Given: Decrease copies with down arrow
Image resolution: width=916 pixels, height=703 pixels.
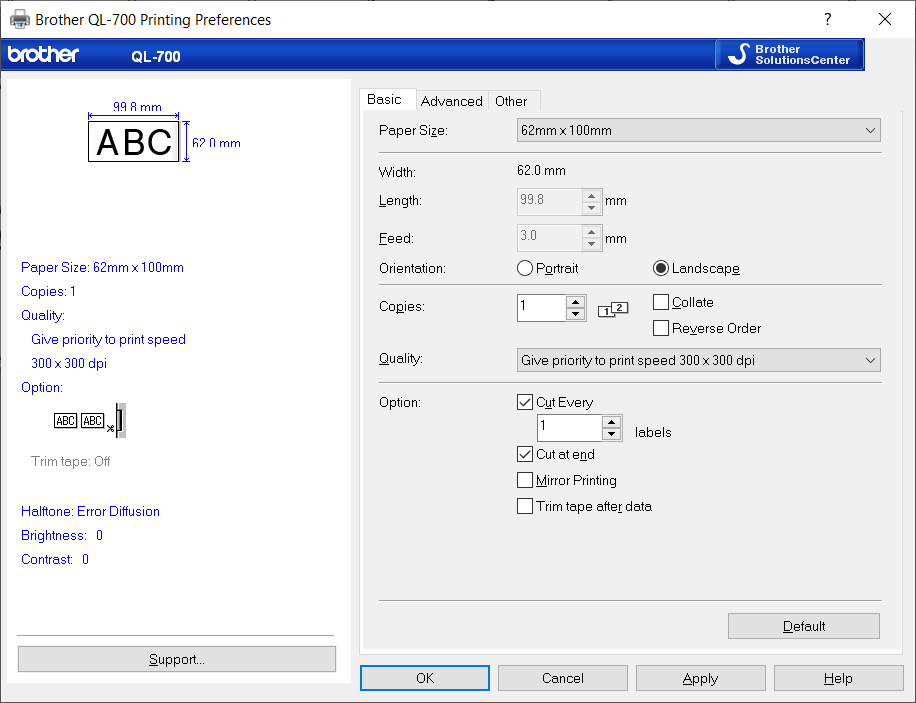Looking at the screenshot, I should pos(575,314).
